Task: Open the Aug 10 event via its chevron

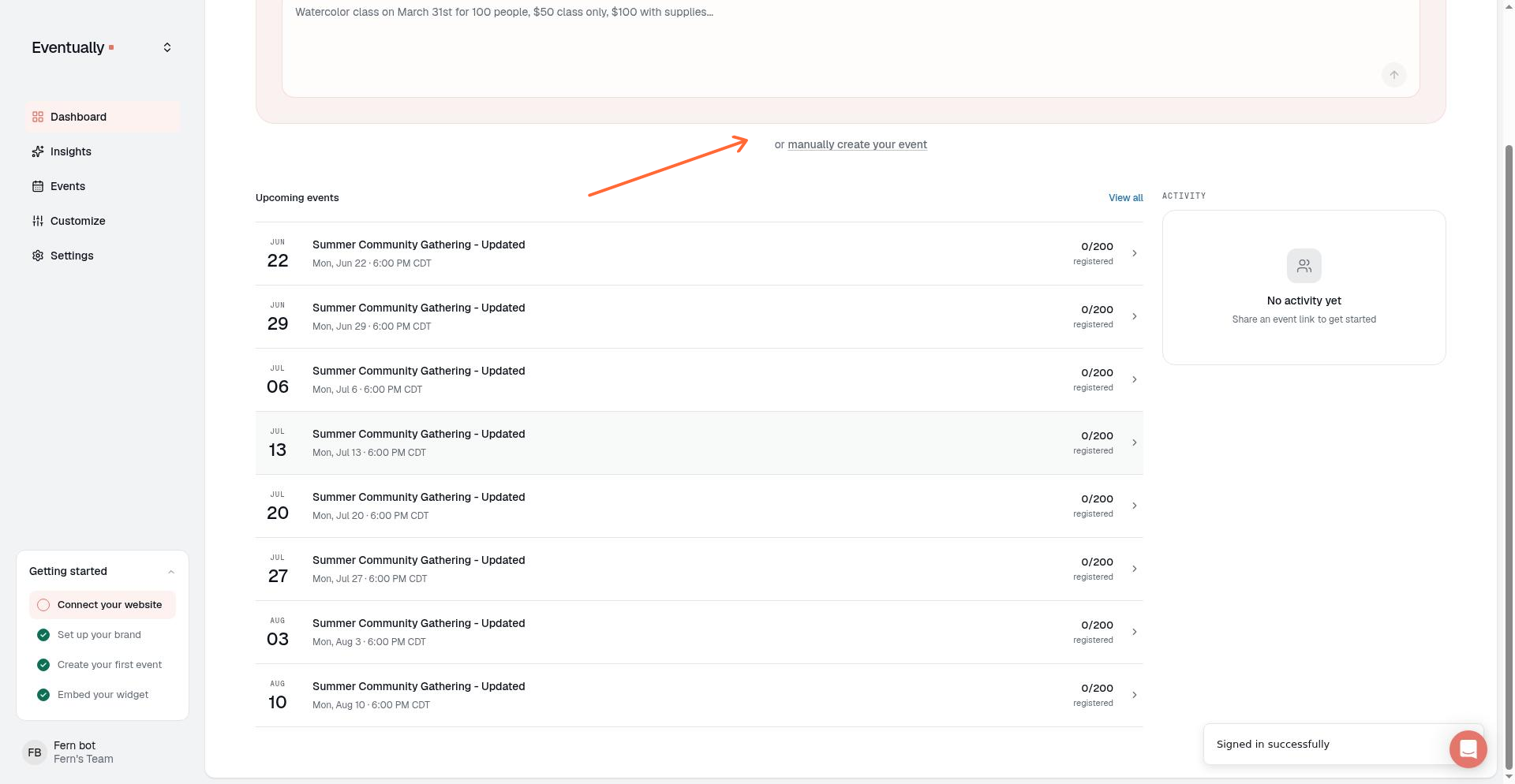Action: point(1135,695)
